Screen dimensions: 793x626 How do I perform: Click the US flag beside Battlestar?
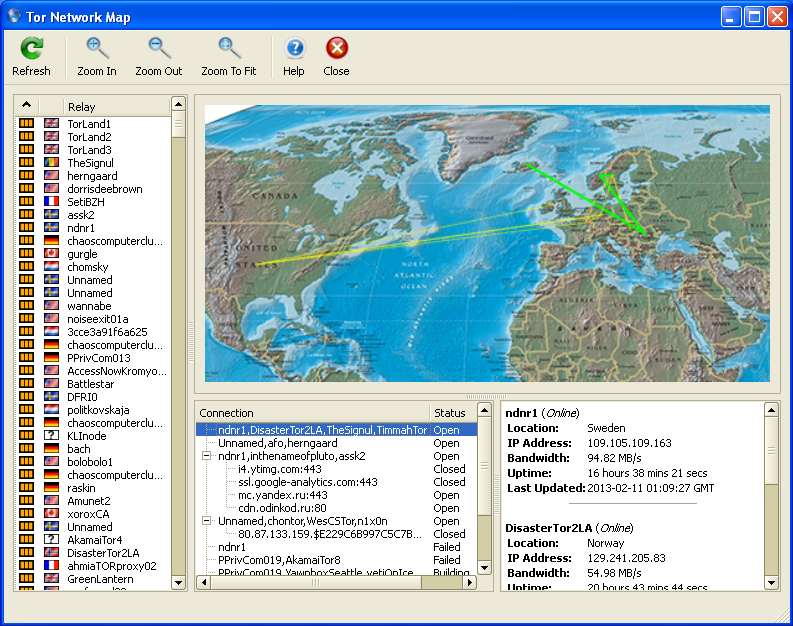51,383
